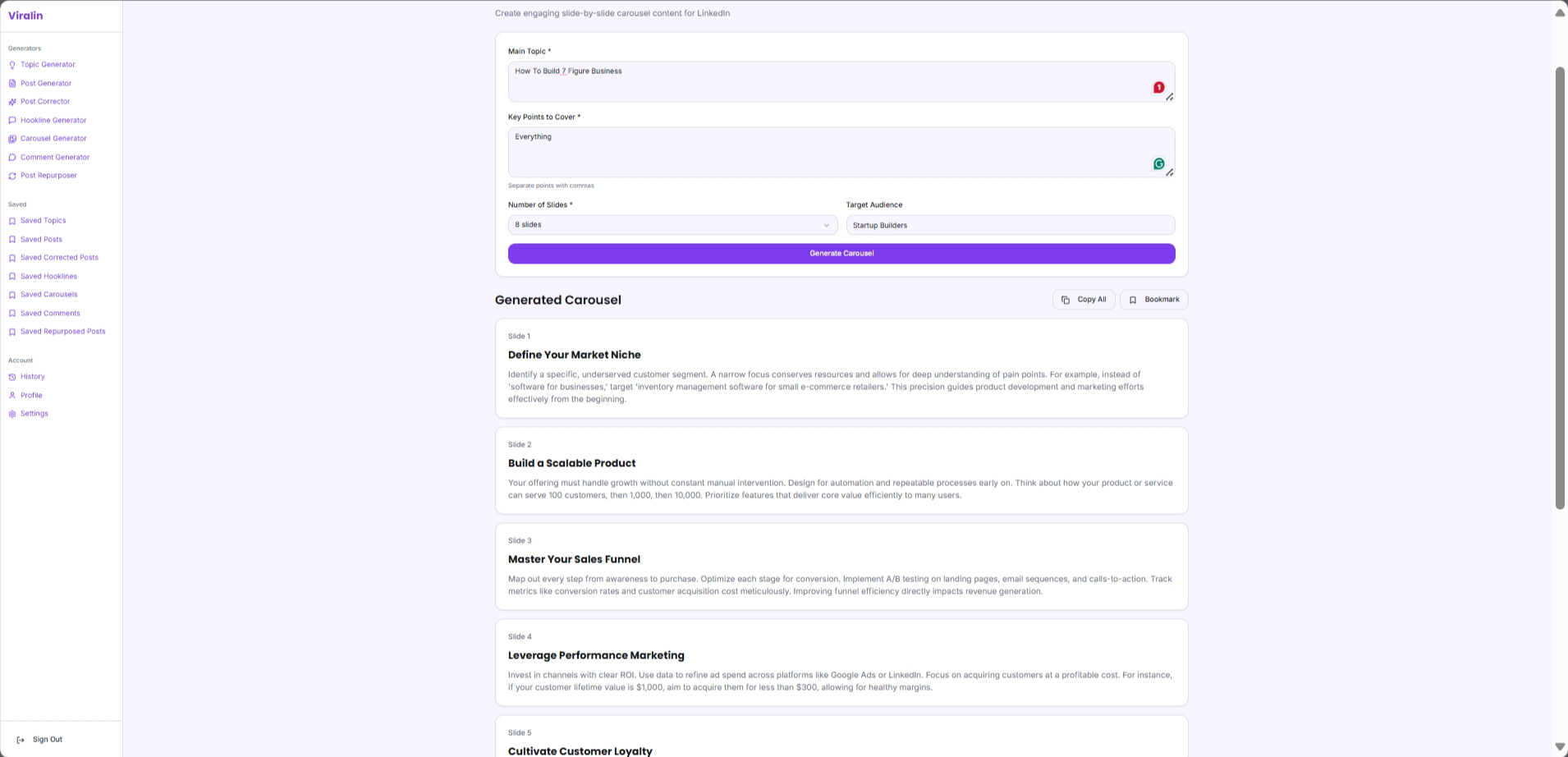Click the Saved Topics bookmark icon

pyautogui.click(x=12, y=221)
